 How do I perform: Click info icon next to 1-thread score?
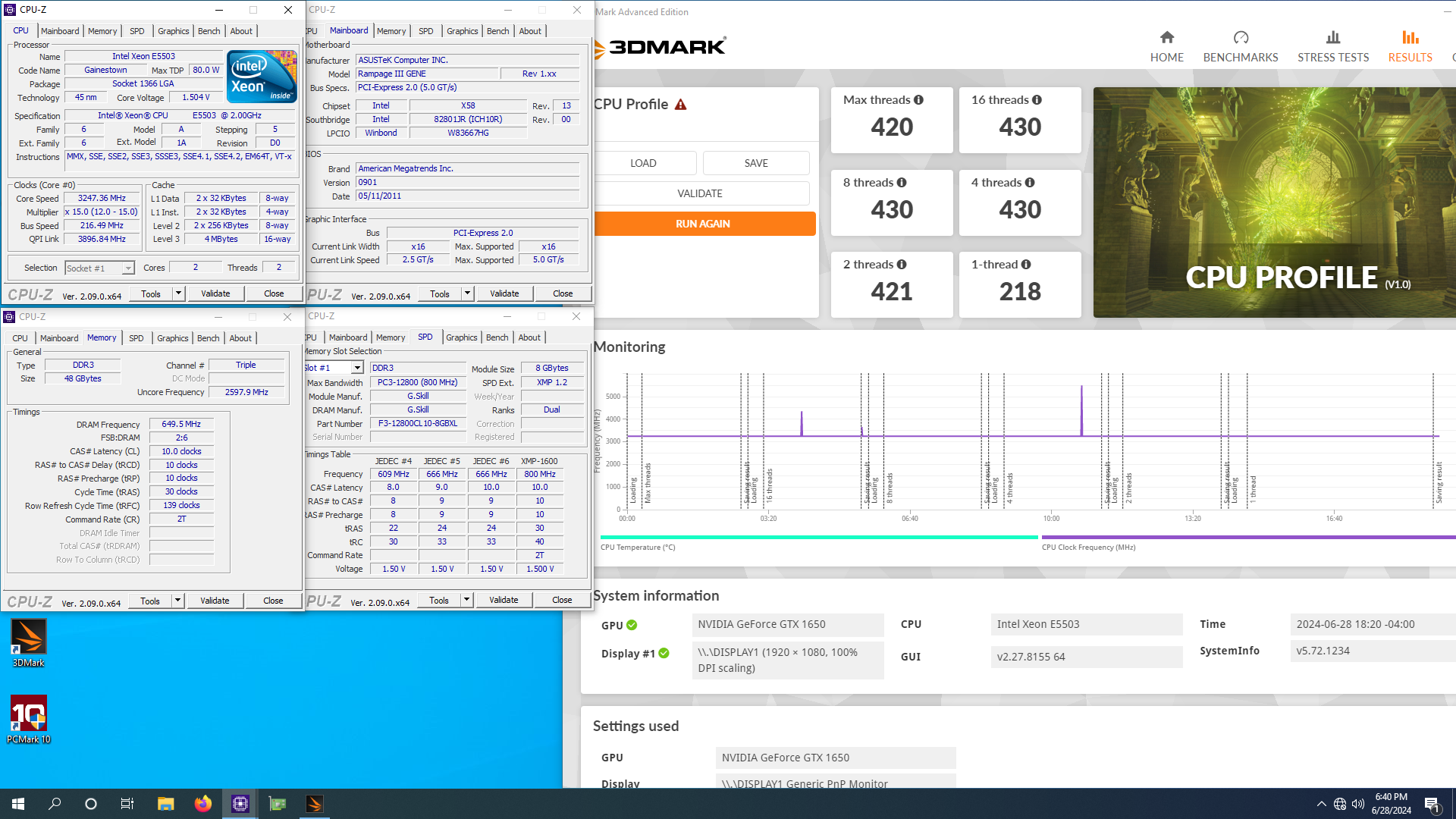point(1026,265)
